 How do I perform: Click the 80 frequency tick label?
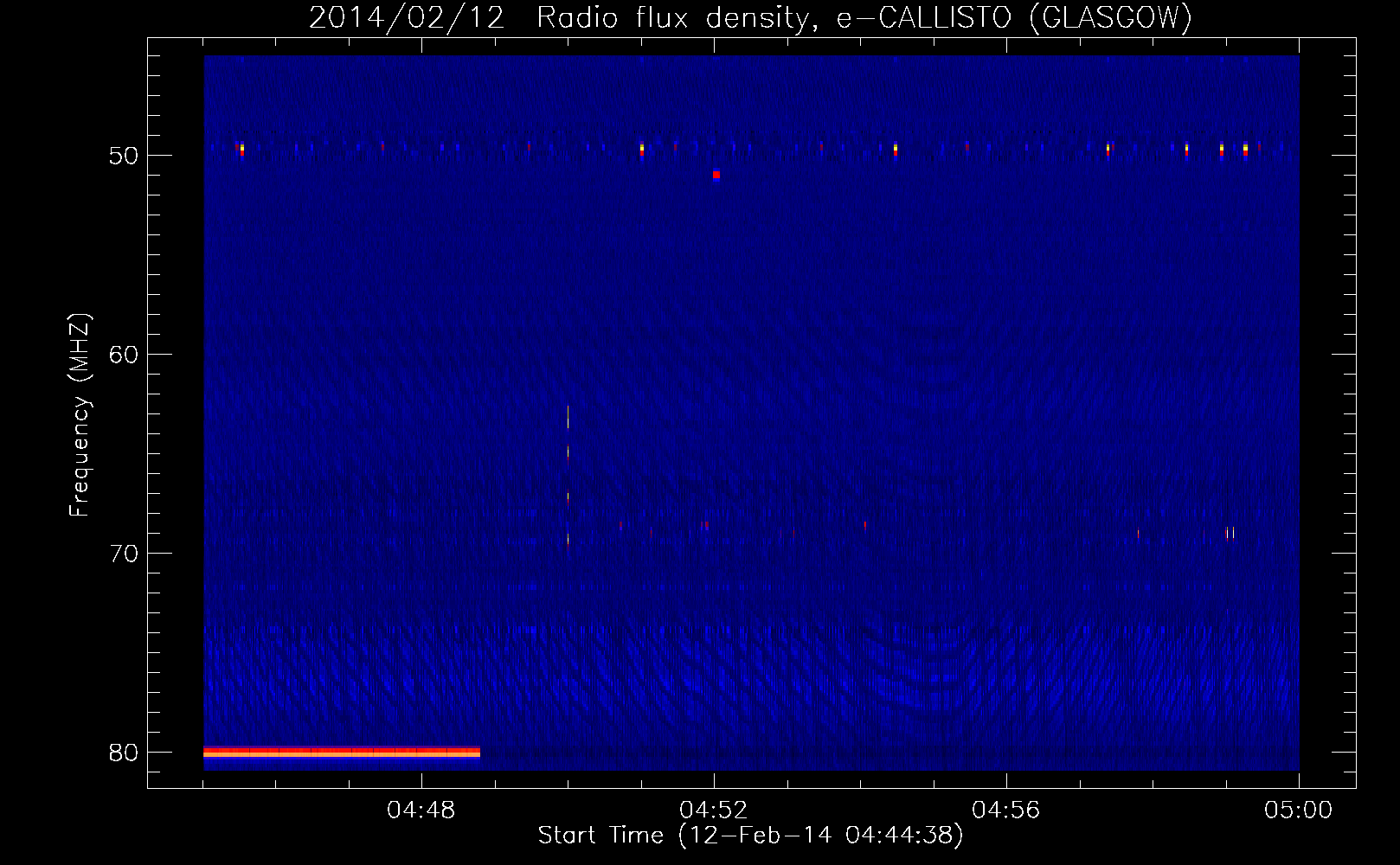point(124,753)
